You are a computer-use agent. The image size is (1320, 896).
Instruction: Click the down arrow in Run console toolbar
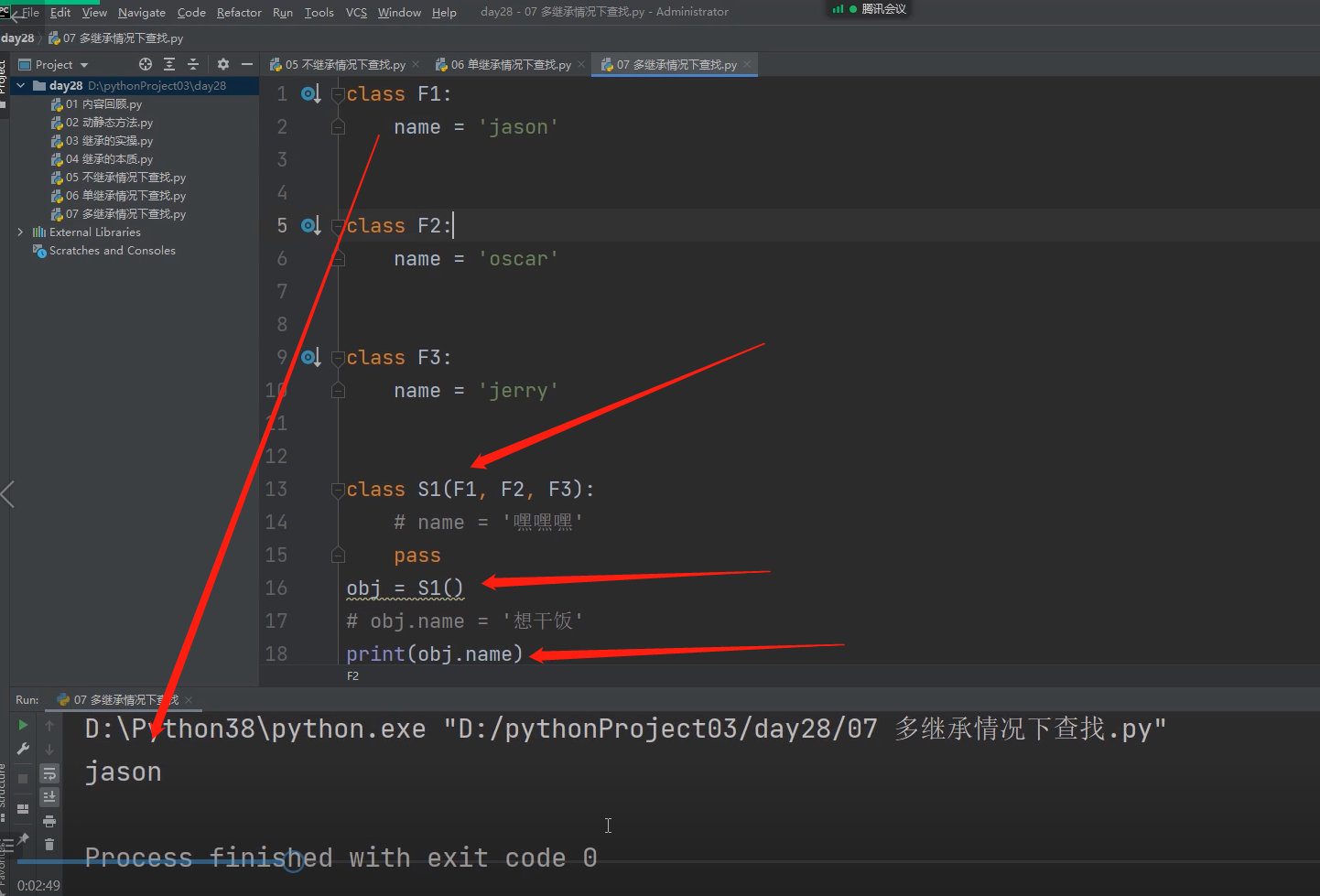(x=49, y=750)
